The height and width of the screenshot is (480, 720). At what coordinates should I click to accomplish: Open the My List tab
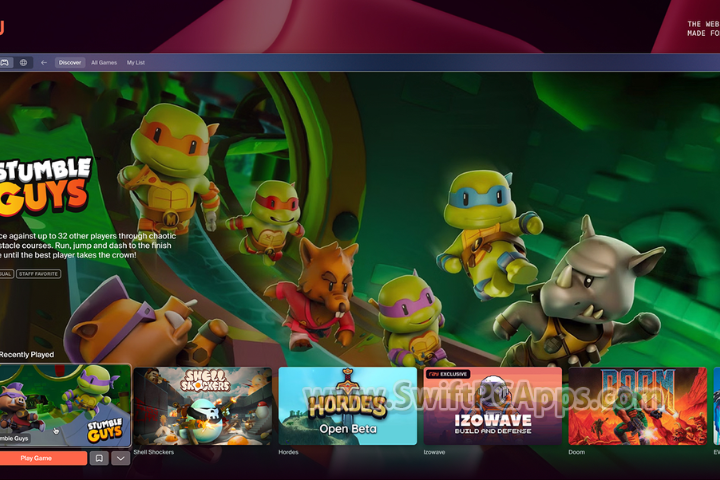pos(135,62)
